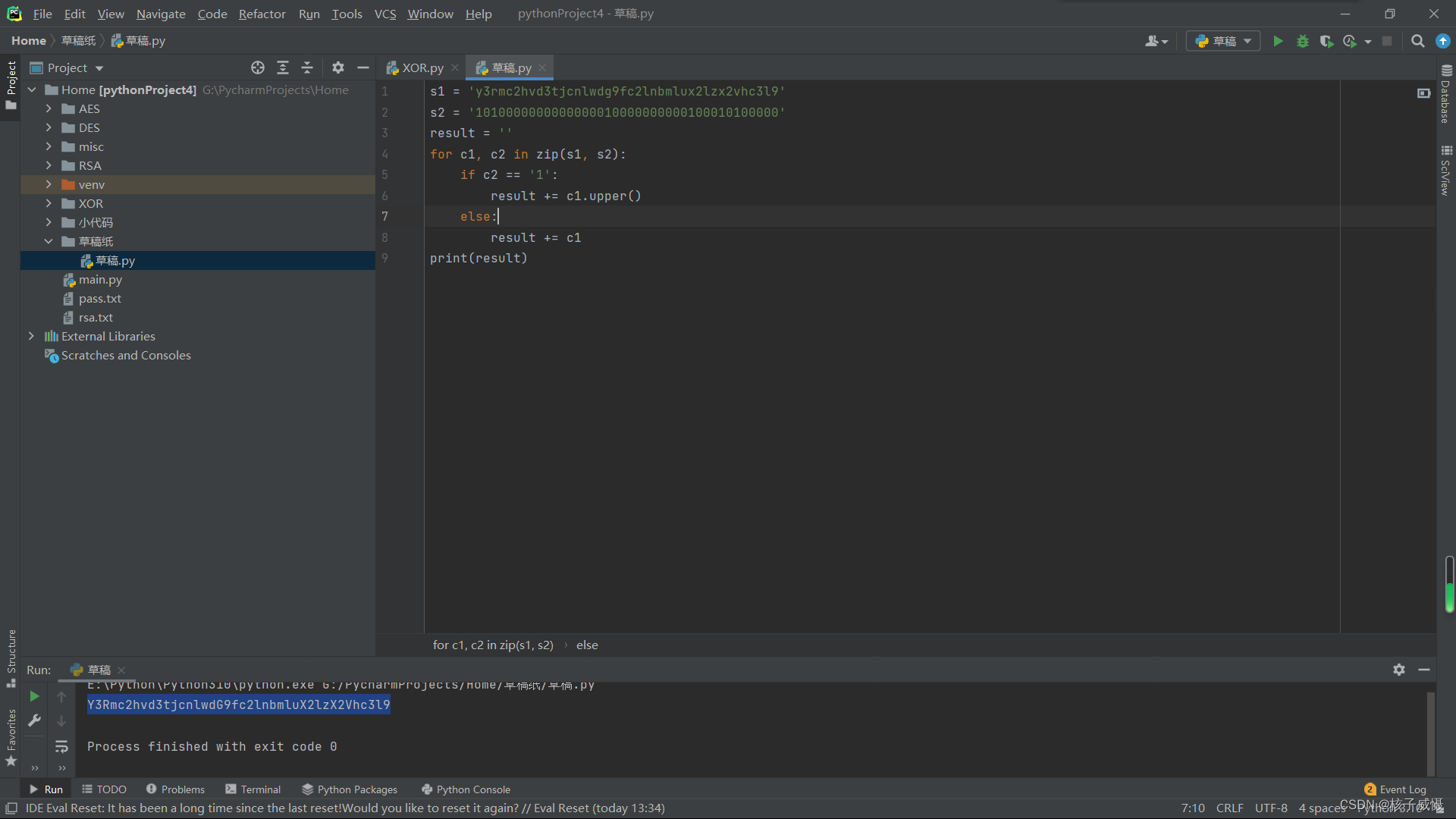This screenshot has height=819, width=1456.
Task: Open the Refactor menu
Action: (262, 14)
